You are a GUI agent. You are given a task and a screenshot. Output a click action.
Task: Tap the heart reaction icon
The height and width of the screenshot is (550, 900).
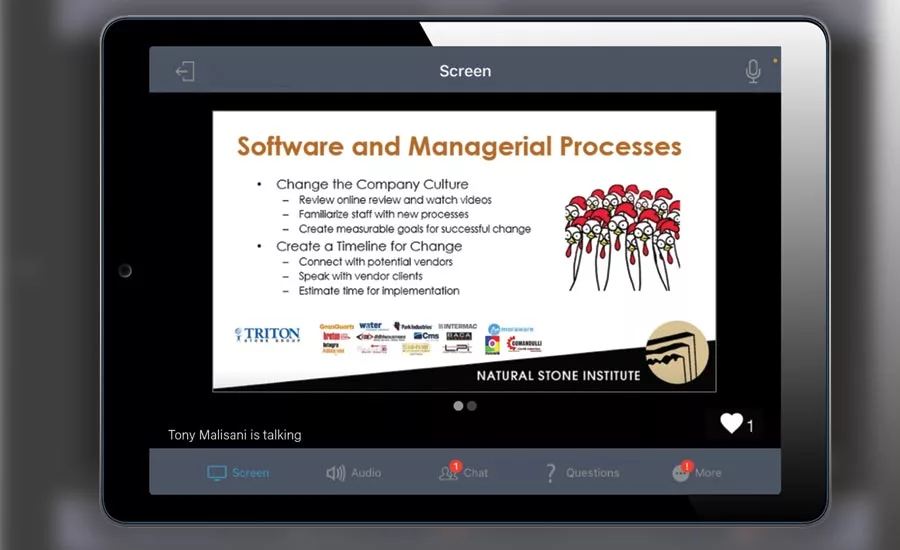(731, 424)
